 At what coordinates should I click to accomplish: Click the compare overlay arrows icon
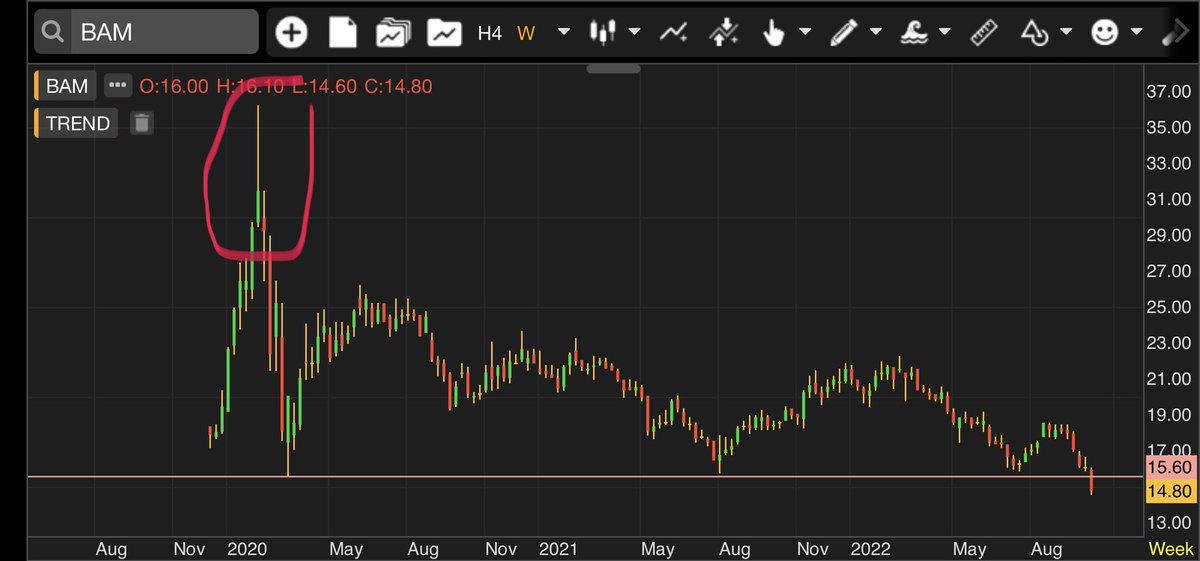coord(722,33)
